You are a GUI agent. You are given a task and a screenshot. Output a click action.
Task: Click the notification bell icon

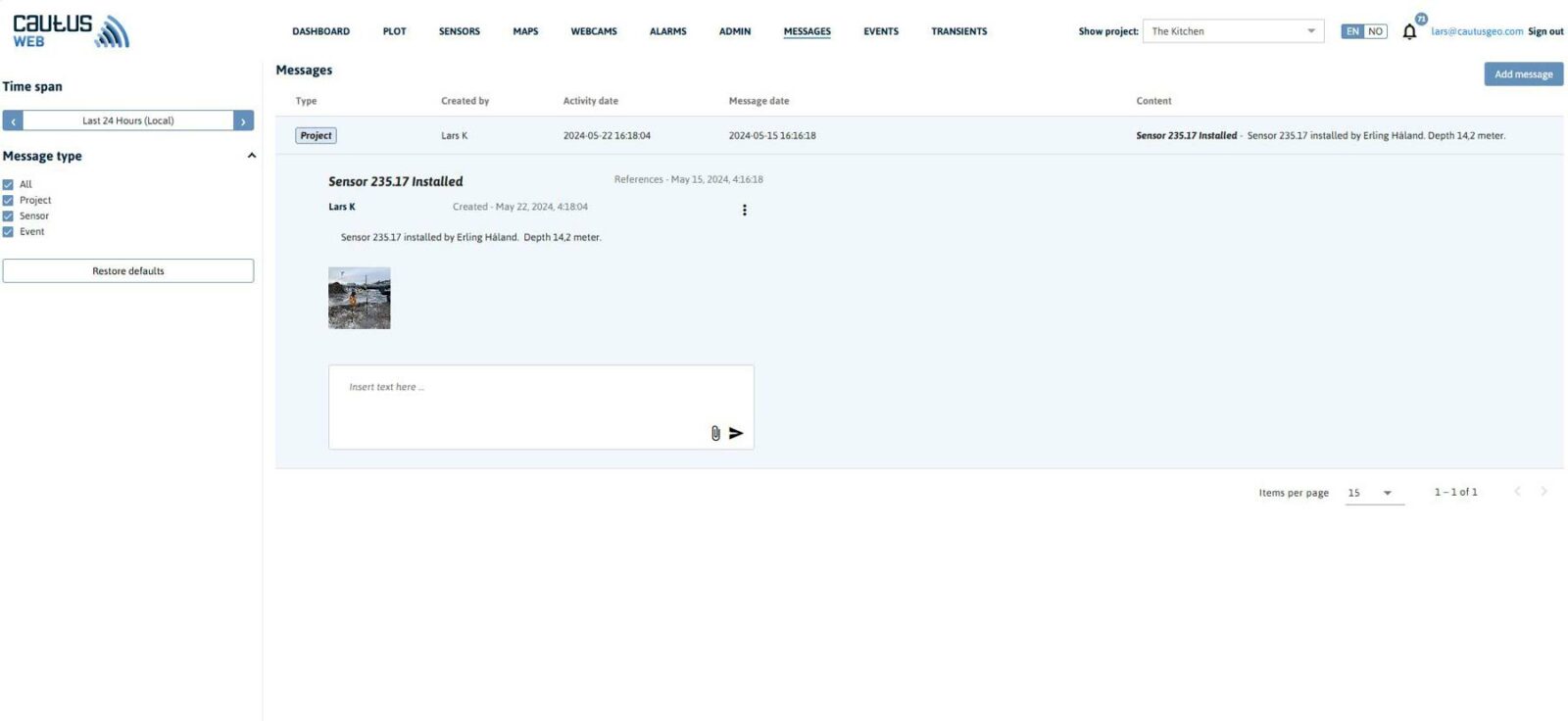(1409, 31)
